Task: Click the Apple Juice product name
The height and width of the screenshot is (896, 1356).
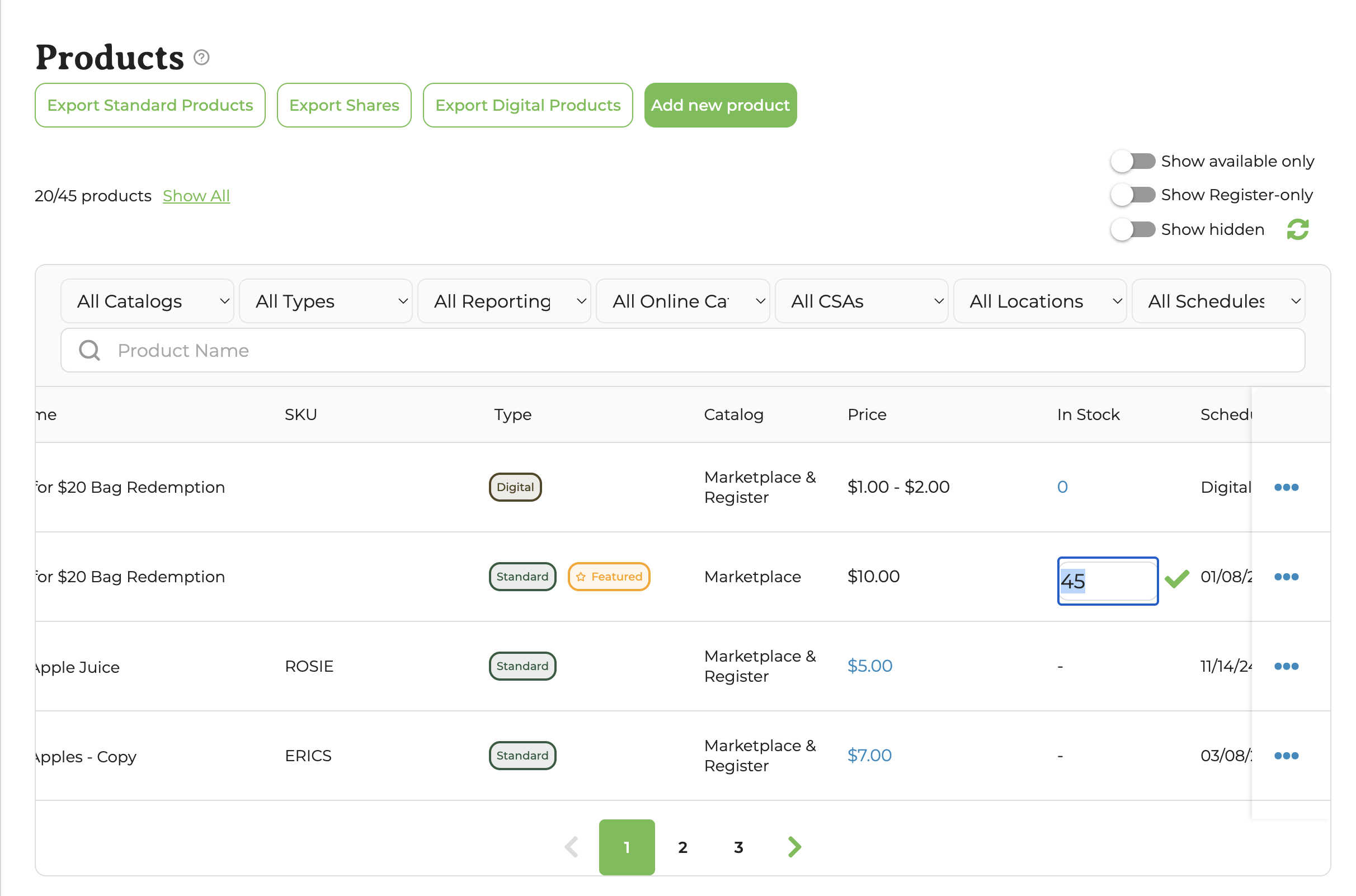Action: pyautogui.click(x=77, y=667)
